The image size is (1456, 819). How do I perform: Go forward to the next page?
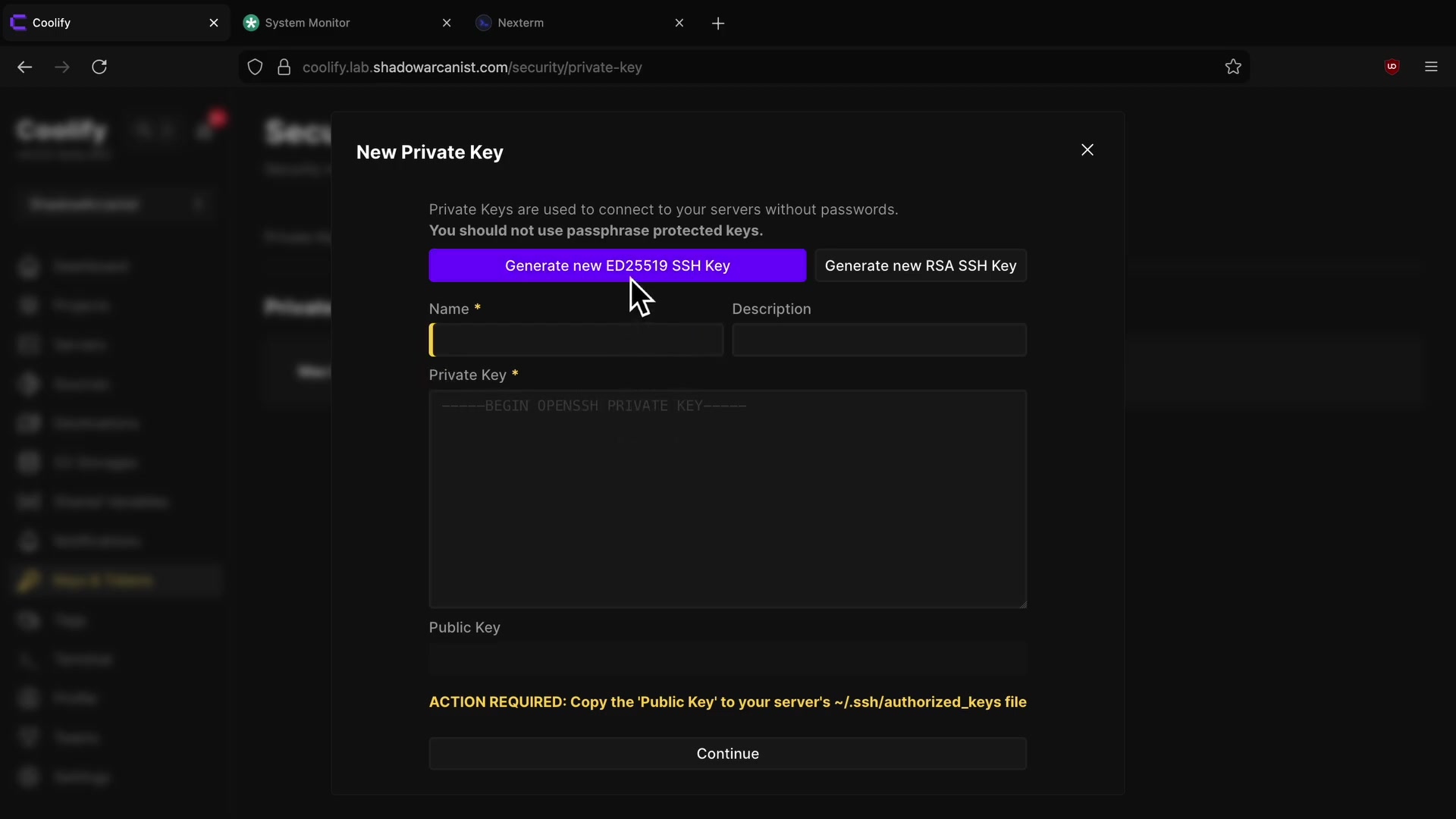pos(62,67)
